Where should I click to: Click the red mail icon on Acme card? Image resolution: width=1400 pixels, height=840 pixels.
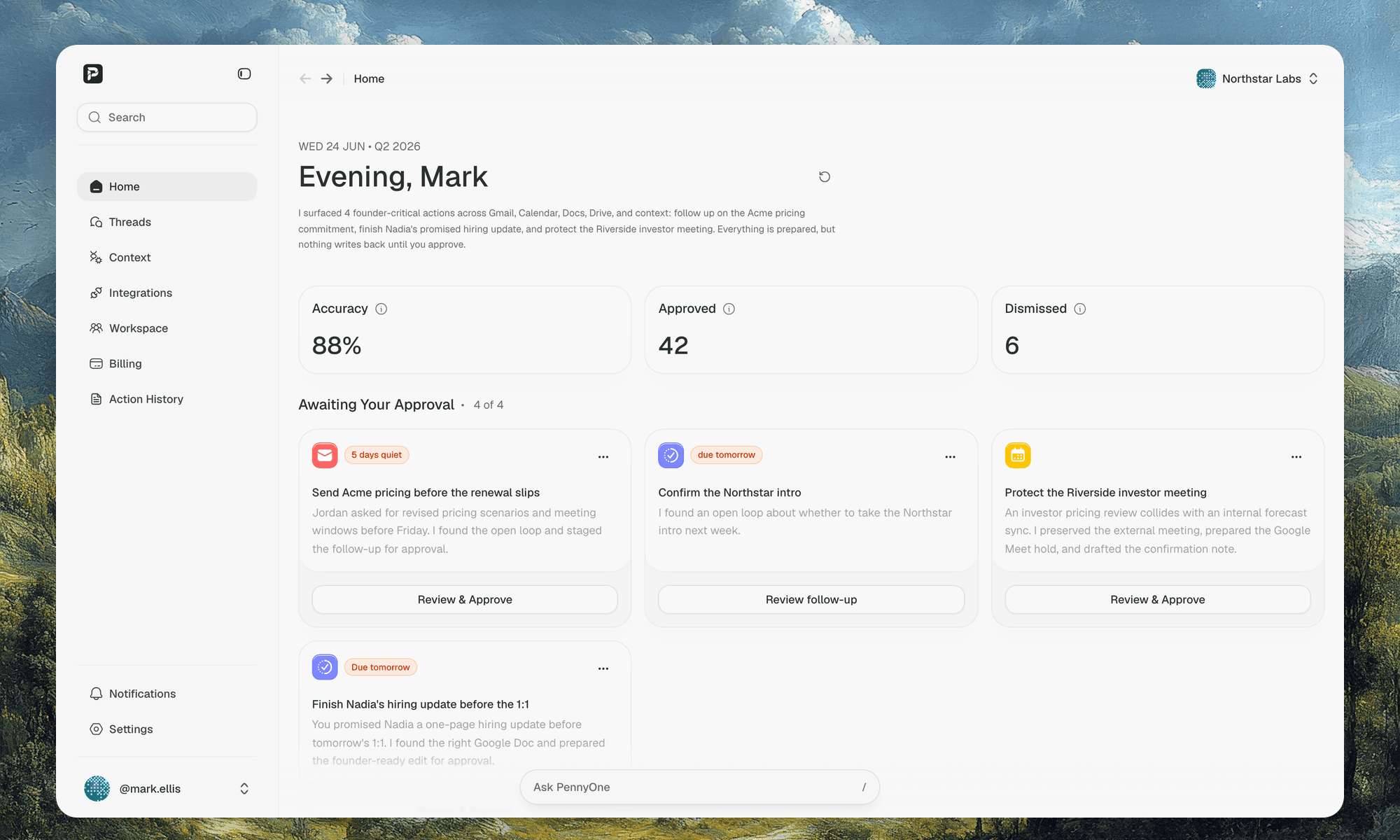[325, 455]
